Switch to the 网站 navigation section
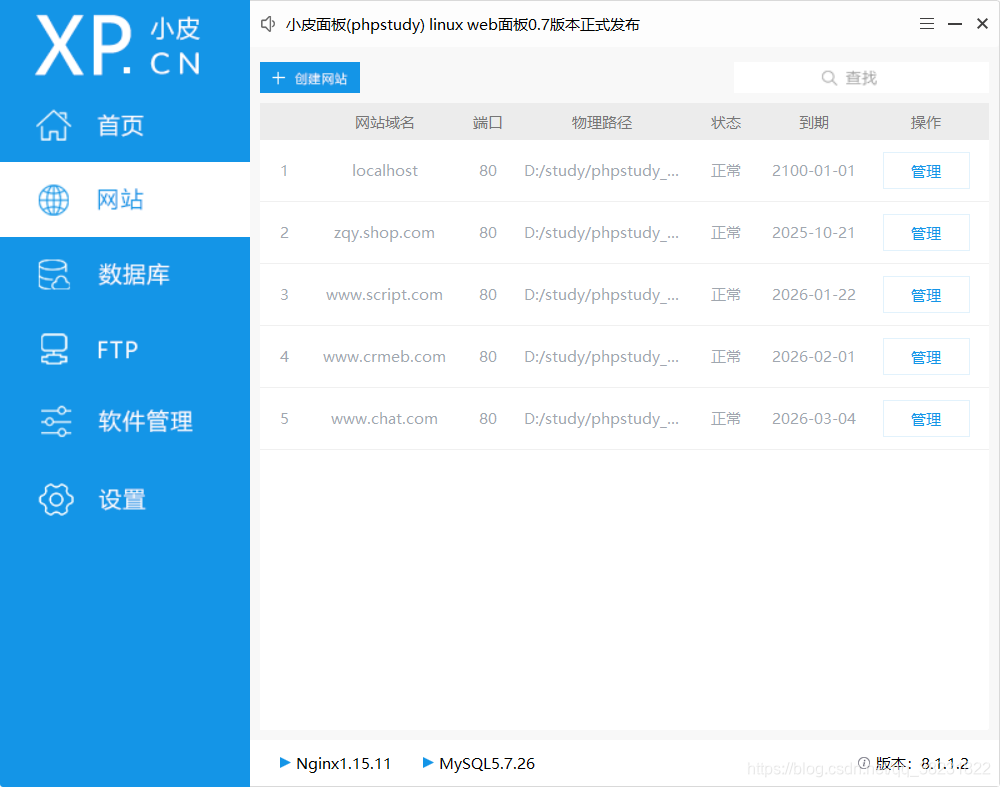 click(x=121, y=199)
